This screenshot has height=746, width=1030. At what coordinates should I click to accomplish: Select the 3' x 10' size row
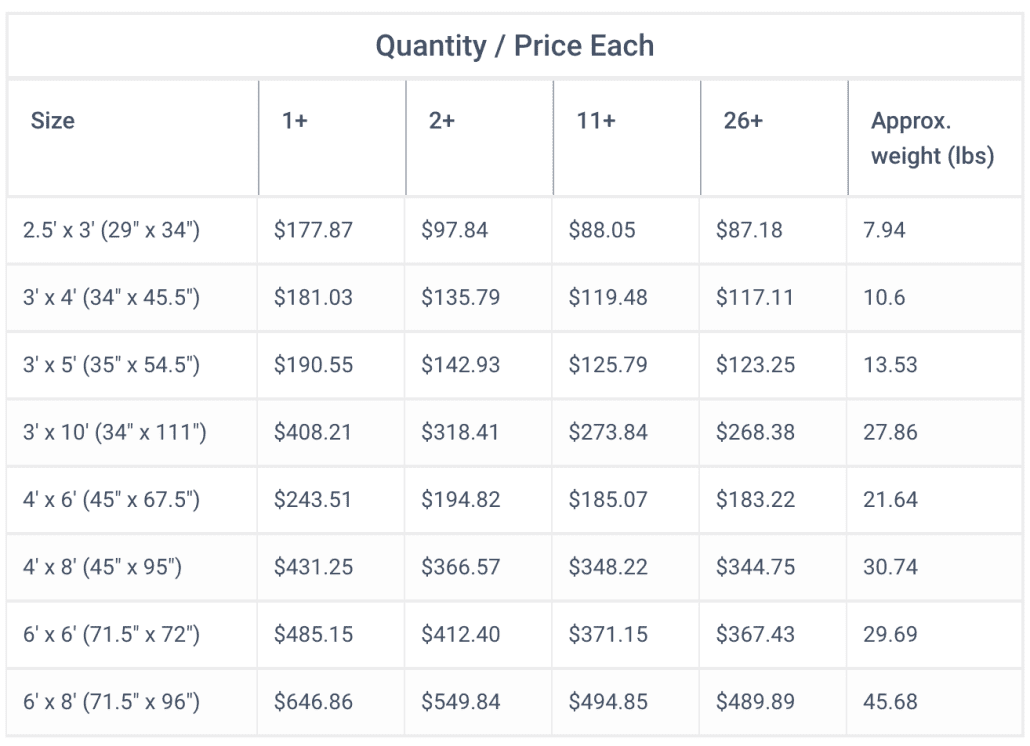[x=514, y=432]
